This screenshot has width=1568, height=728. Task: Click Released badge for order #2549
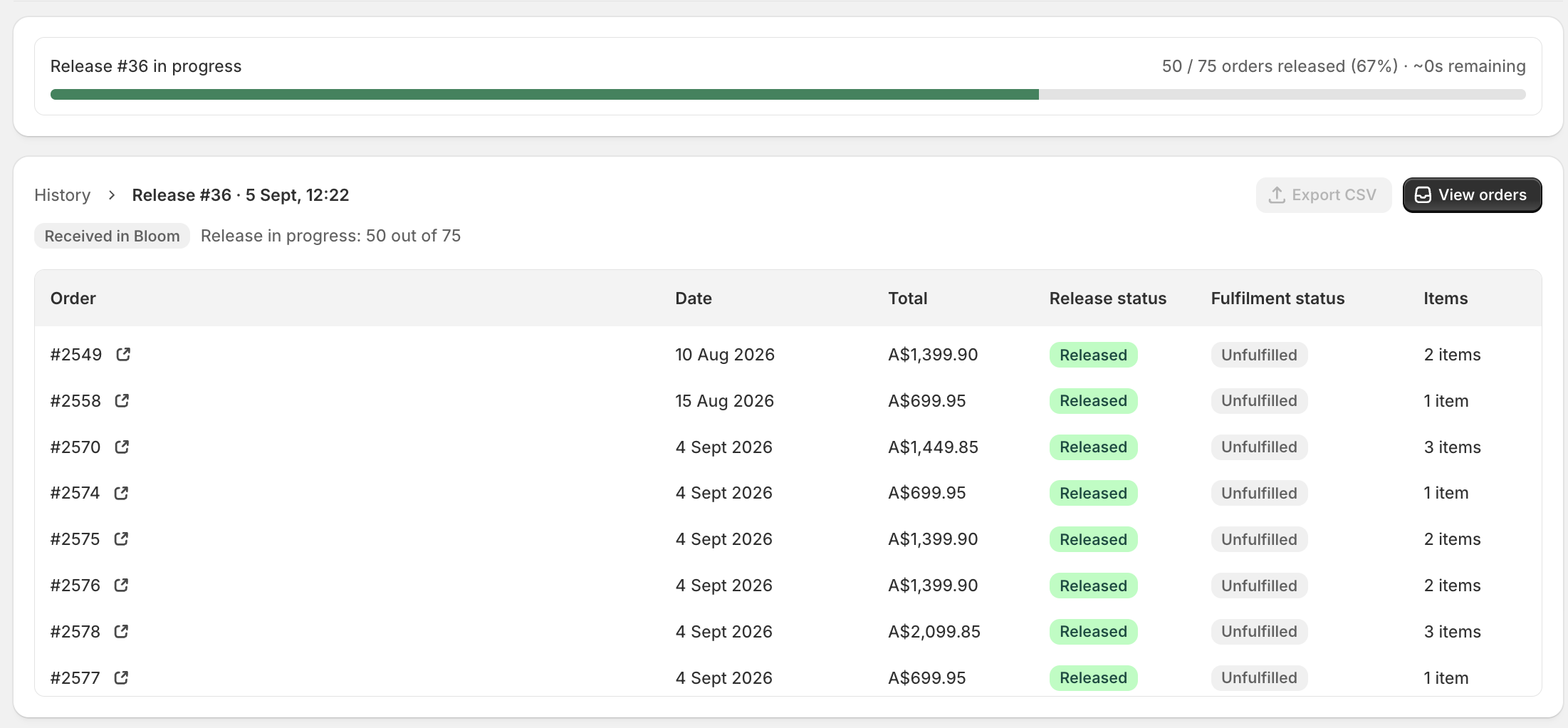1093,355
